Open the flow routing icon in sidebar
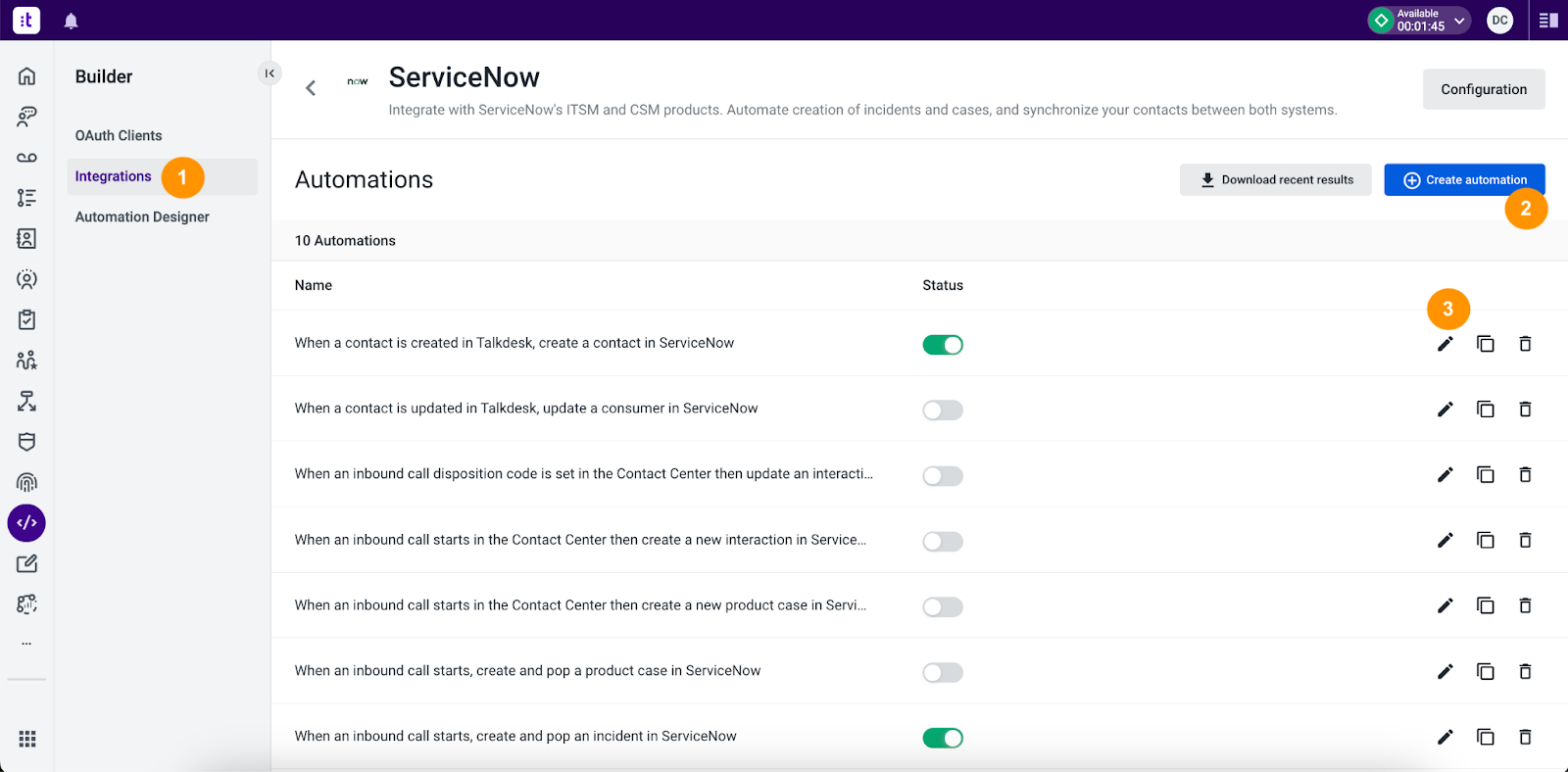 [26, 401]
